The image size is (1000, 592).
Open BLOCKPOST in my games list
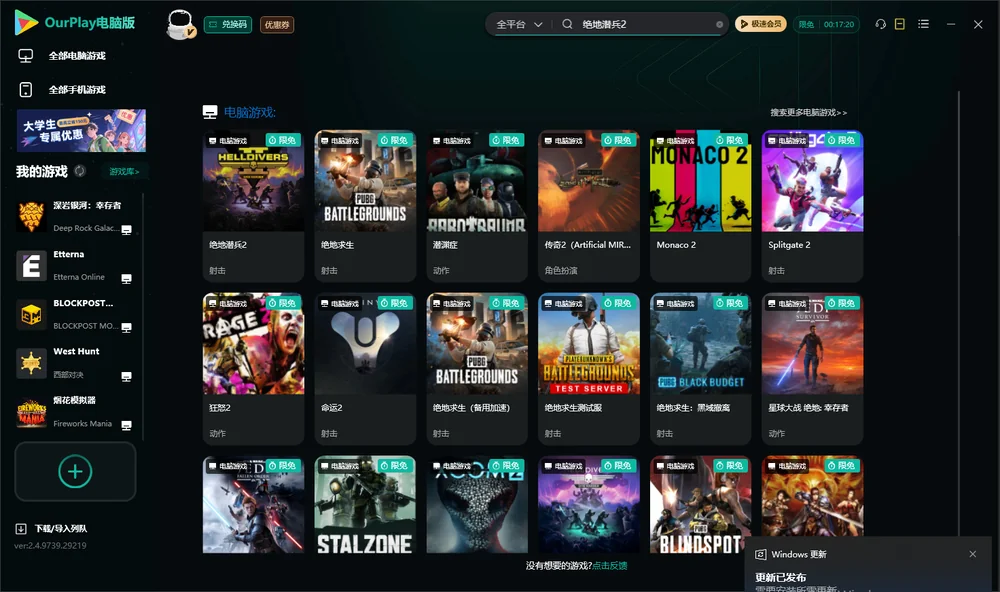[75, 314]
